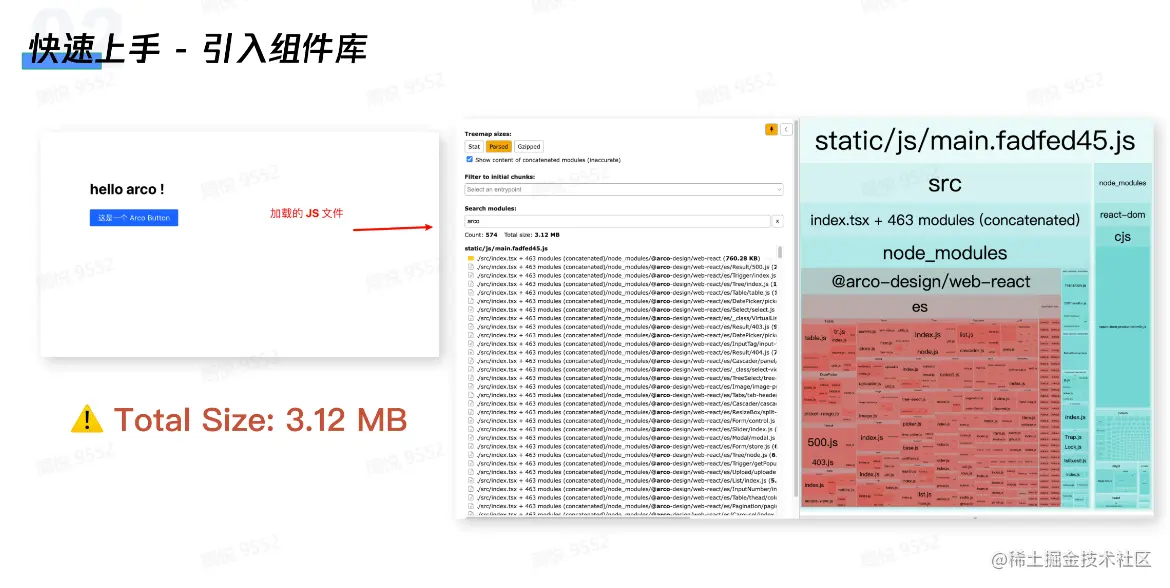Click the es/TreeSelect module row
This screenshot has height=588, width=1170.
pos(621,378)
